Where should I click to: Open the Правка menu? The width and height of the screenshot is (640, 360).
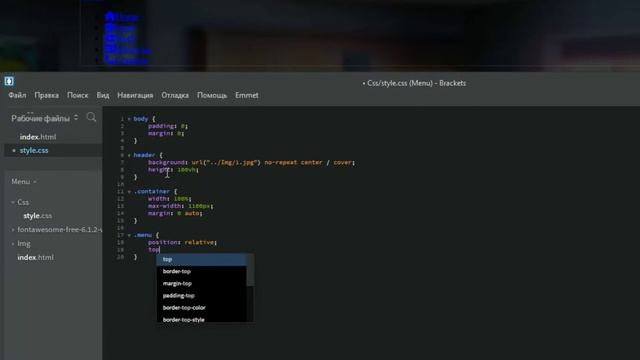(47, 95)
